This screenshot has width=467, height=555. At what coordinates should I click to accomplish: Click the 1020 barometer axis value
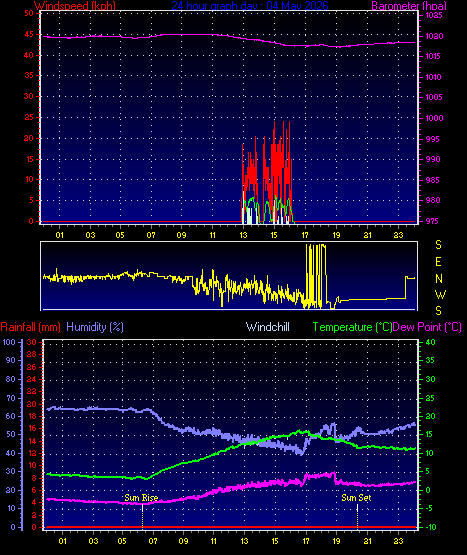coord(434,36)
